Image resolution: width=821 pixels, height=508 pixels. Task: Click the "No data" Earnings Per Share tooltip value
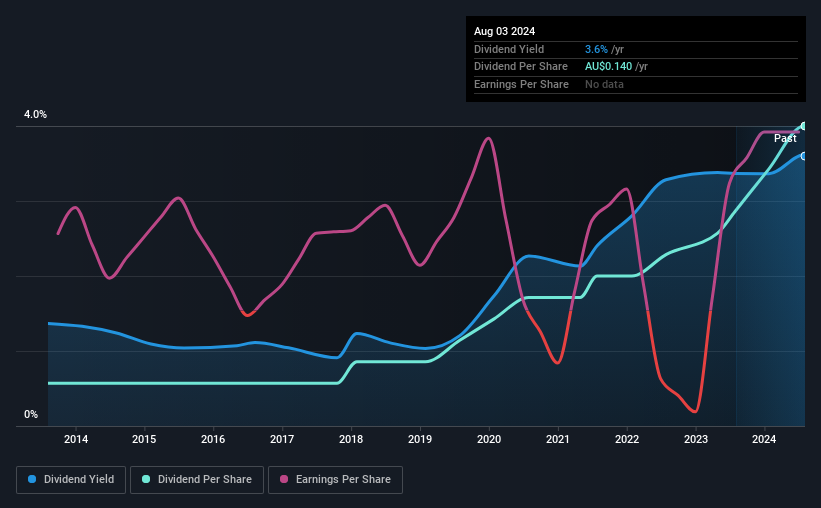click(x=606, y=85)
